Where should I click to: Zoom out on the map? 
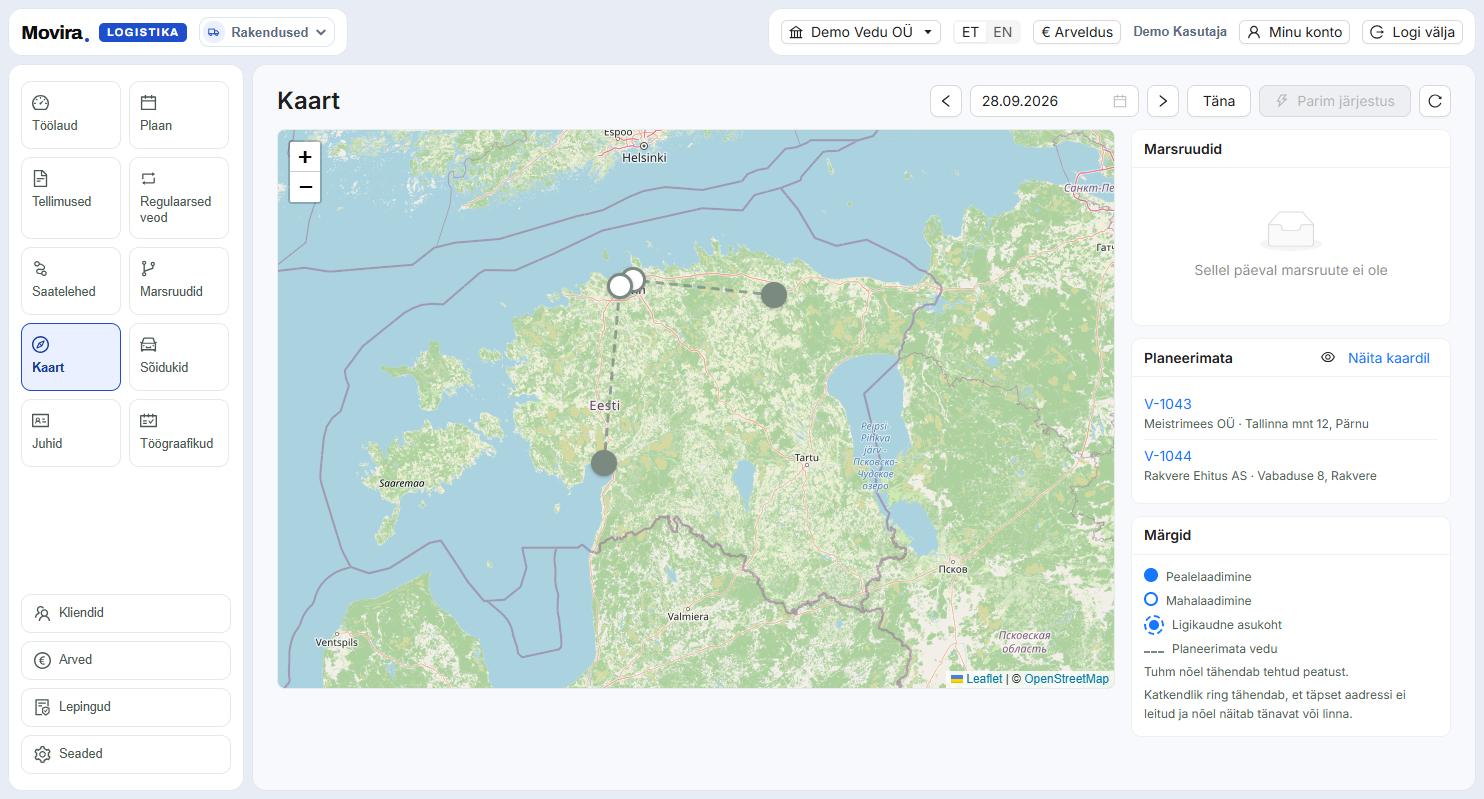point(305,187)
